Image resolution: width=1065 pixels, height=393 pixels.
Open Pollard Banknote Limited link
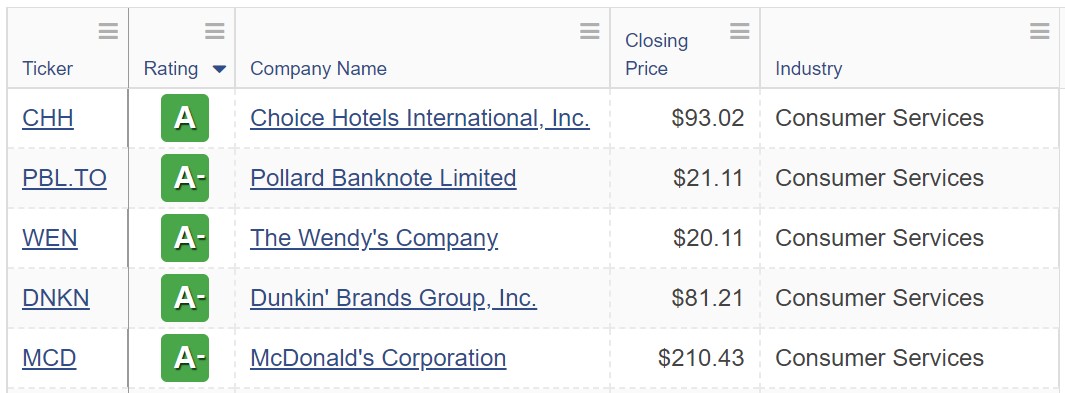[383, 178]
